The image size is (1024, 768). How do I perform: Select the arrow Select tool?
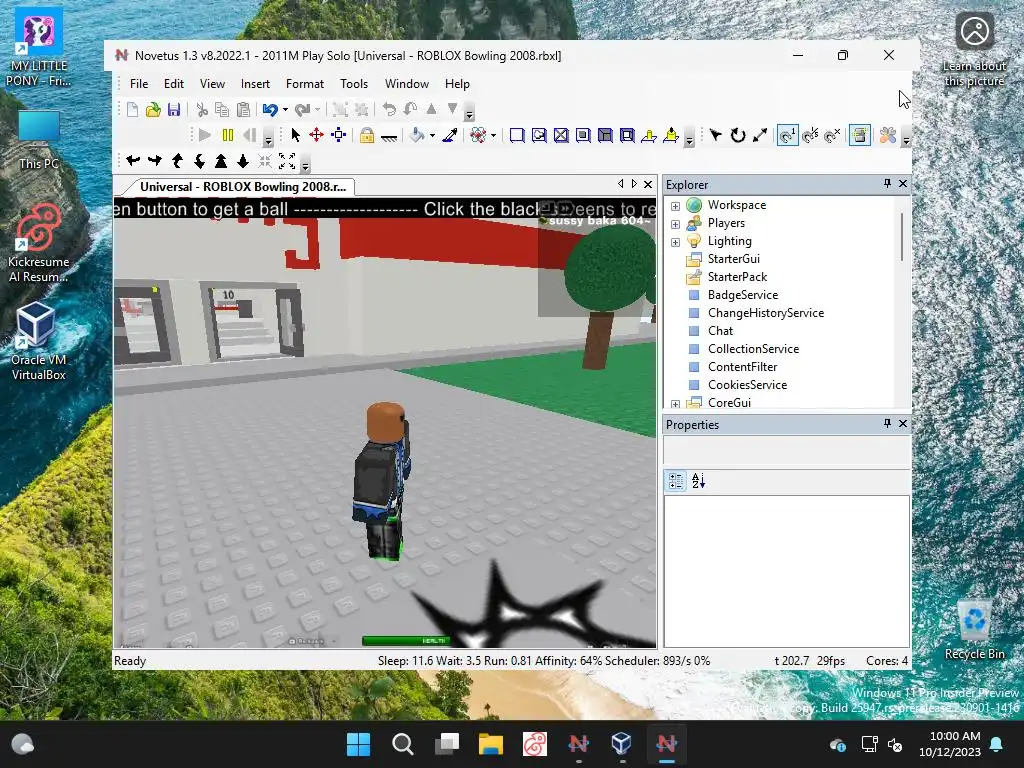pyautogui.click(x=295, y=135)
